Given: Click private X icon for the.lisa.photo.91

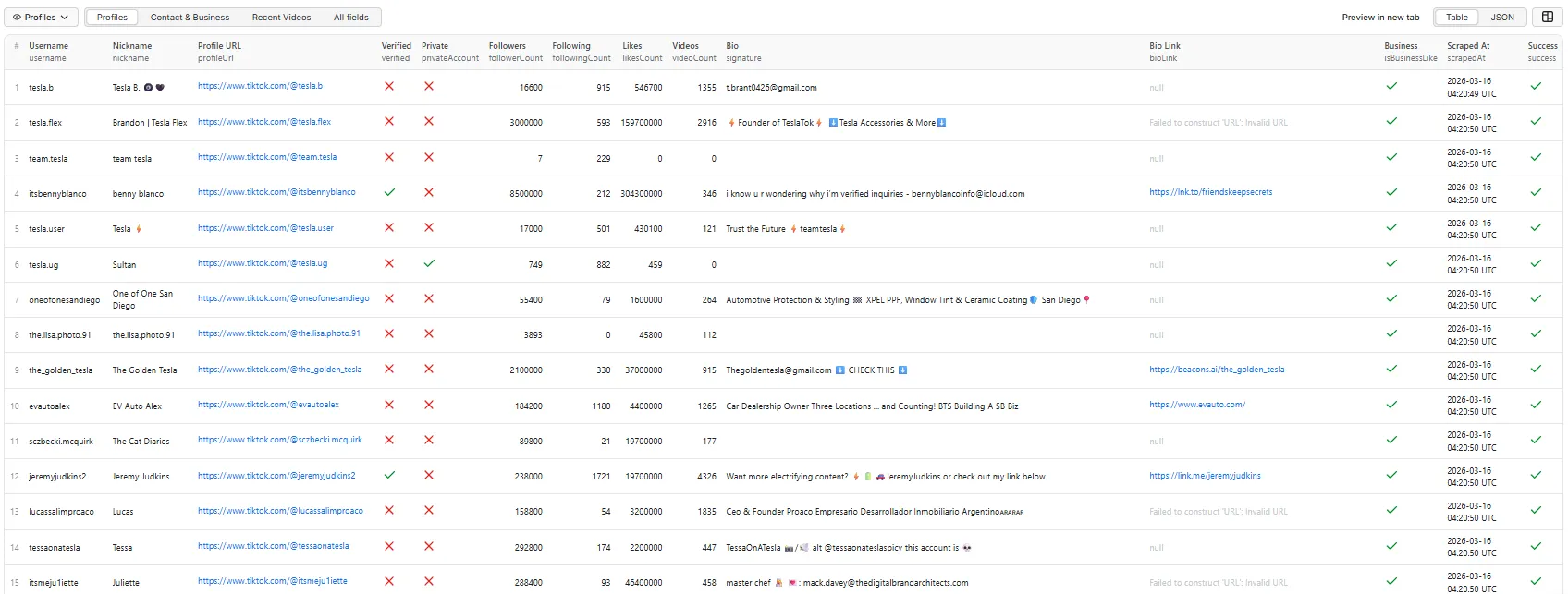Looking at the screenshot, I should coord(429,333).
